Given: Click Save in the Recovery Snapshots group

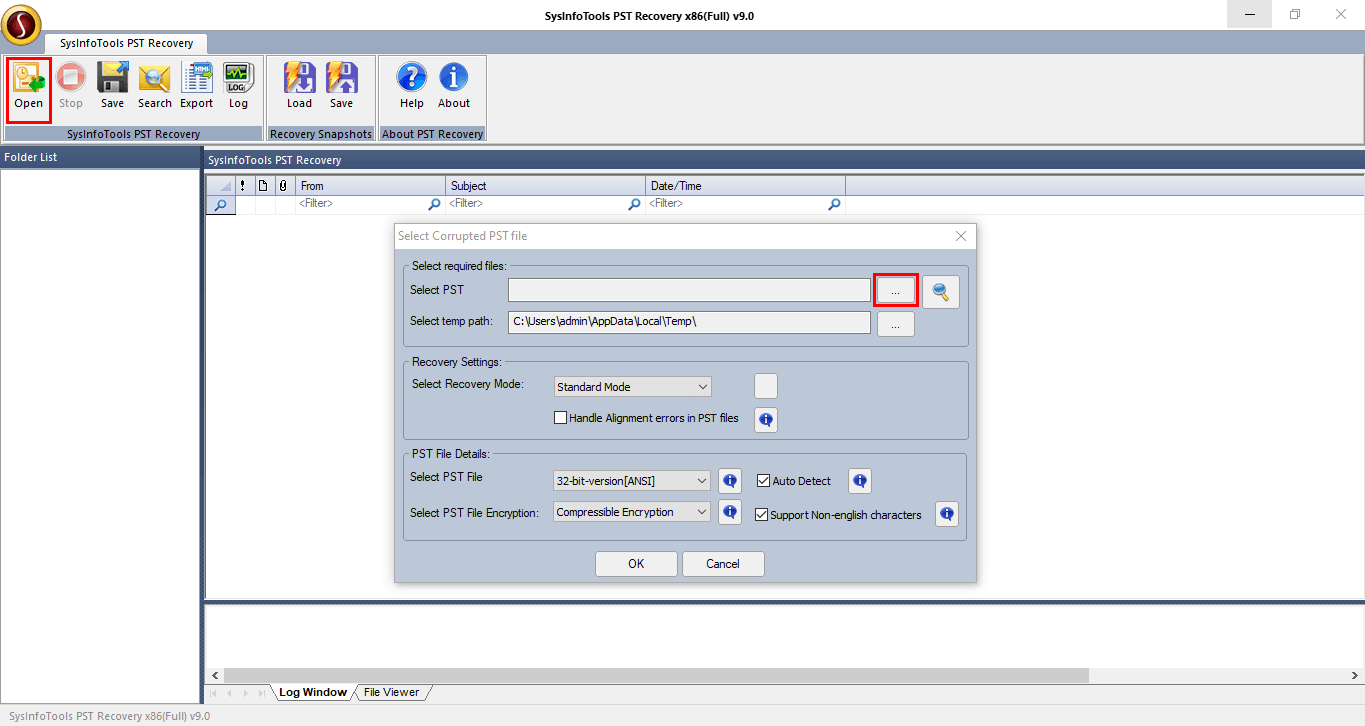Looking at the screenshot, I should coord(342,86).
